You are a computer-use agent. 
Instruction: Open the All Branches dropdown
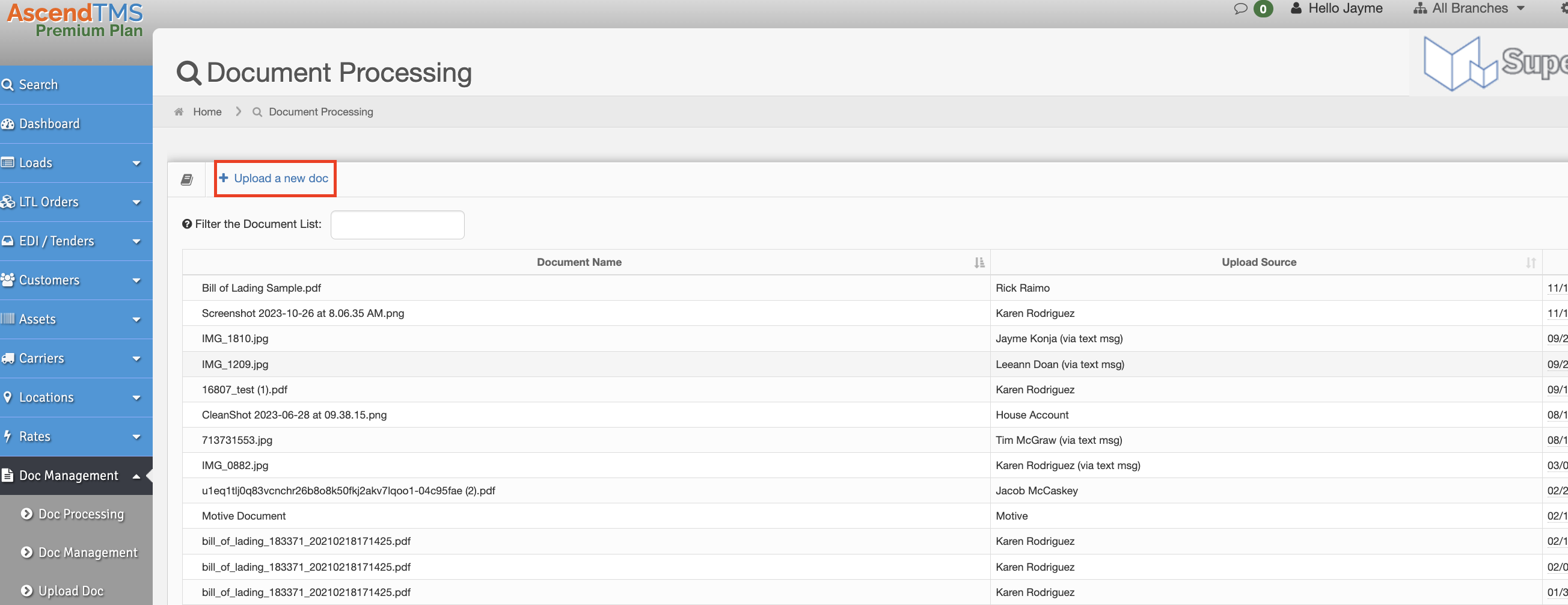coord(1469,8)
